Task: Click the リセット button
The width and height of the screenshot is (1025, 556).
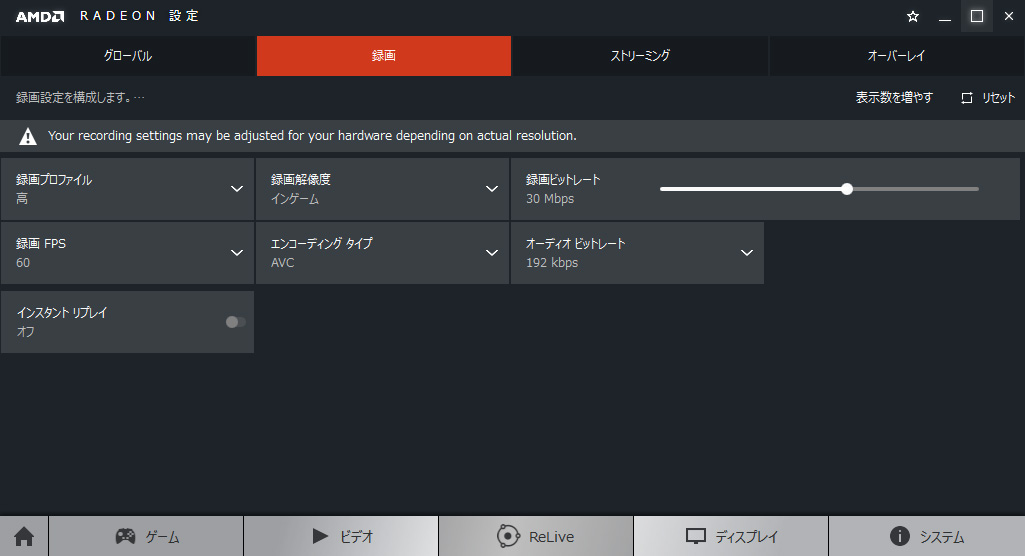Action: click(x=988, y=98)
